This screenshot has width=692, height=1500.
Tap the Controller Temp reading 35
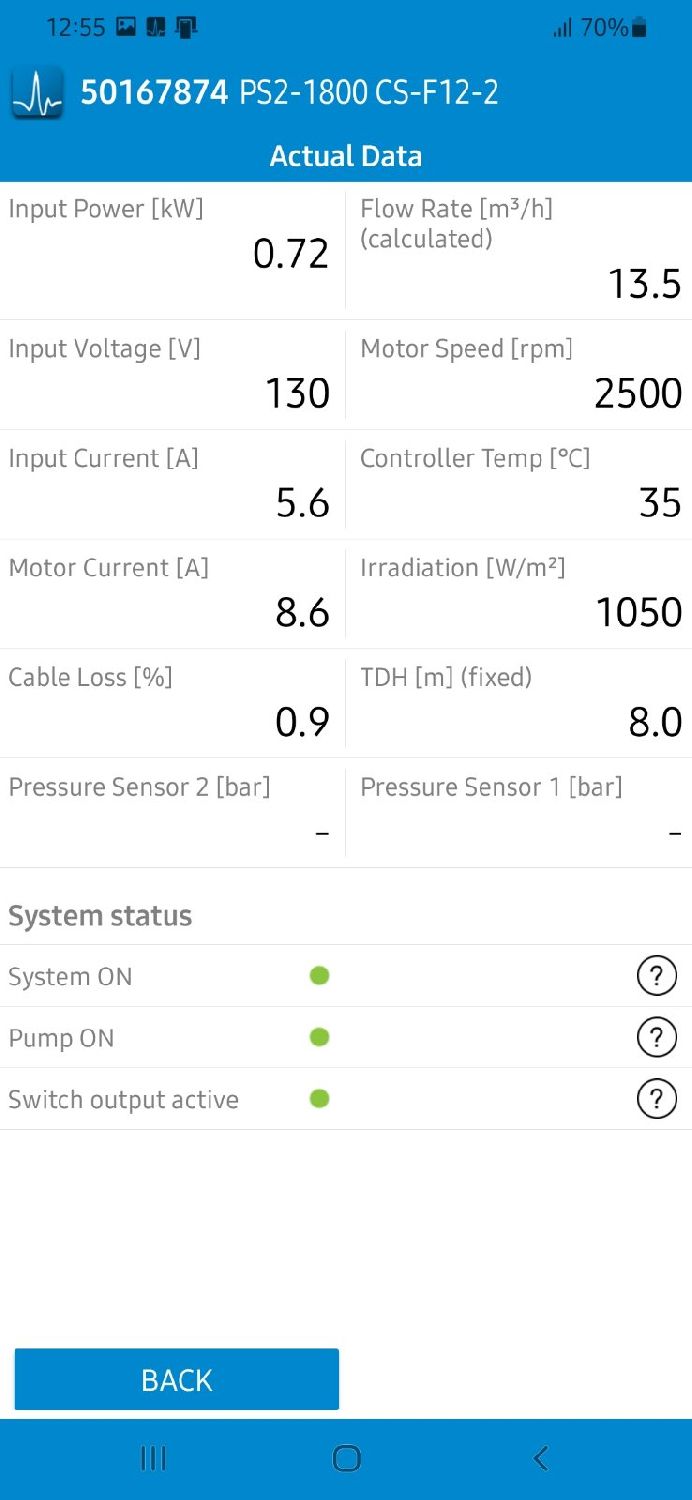pos(660,503)
